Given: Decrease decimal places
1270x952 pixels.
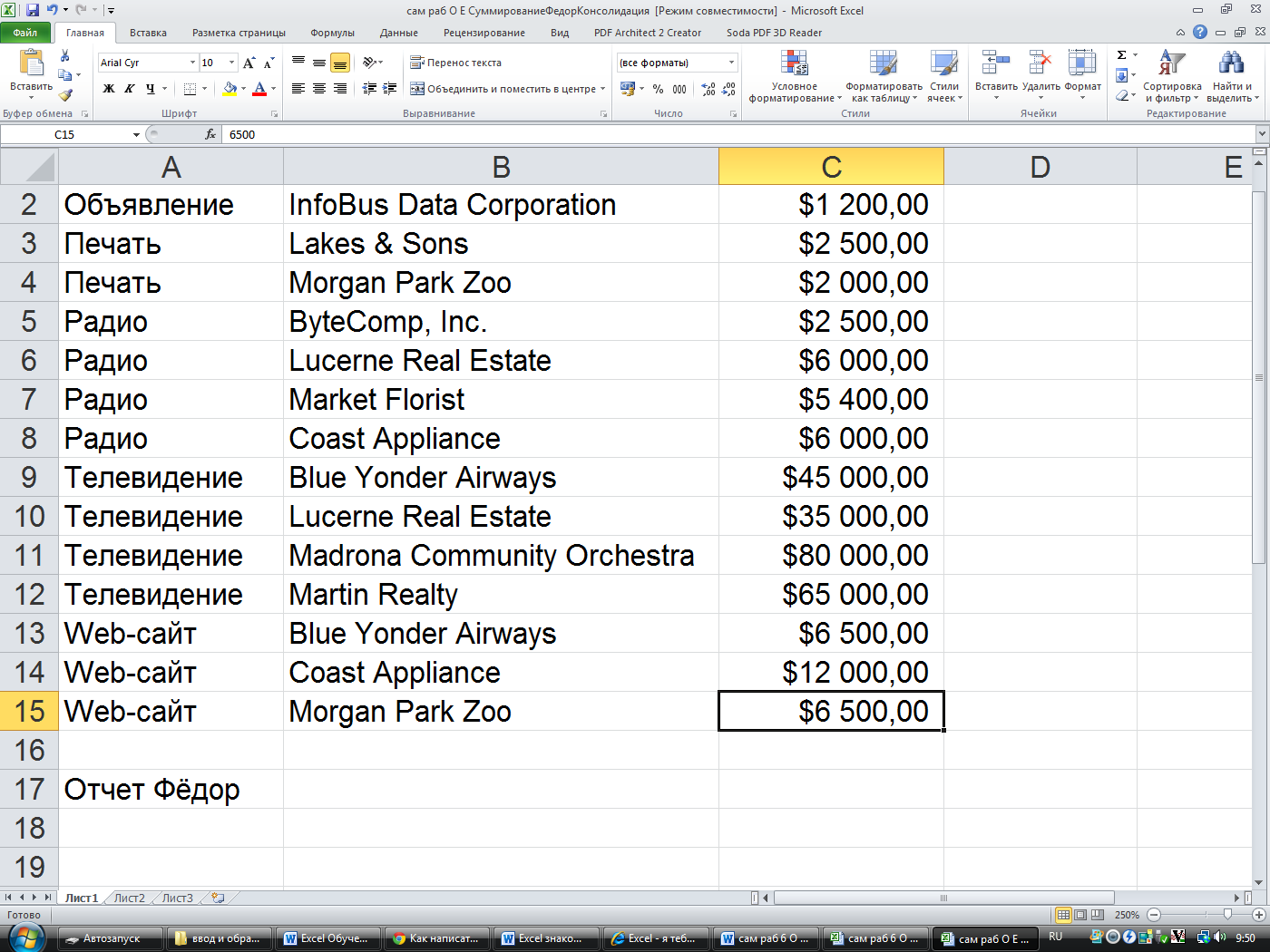Looking at the screenshot, I should 728,89.
